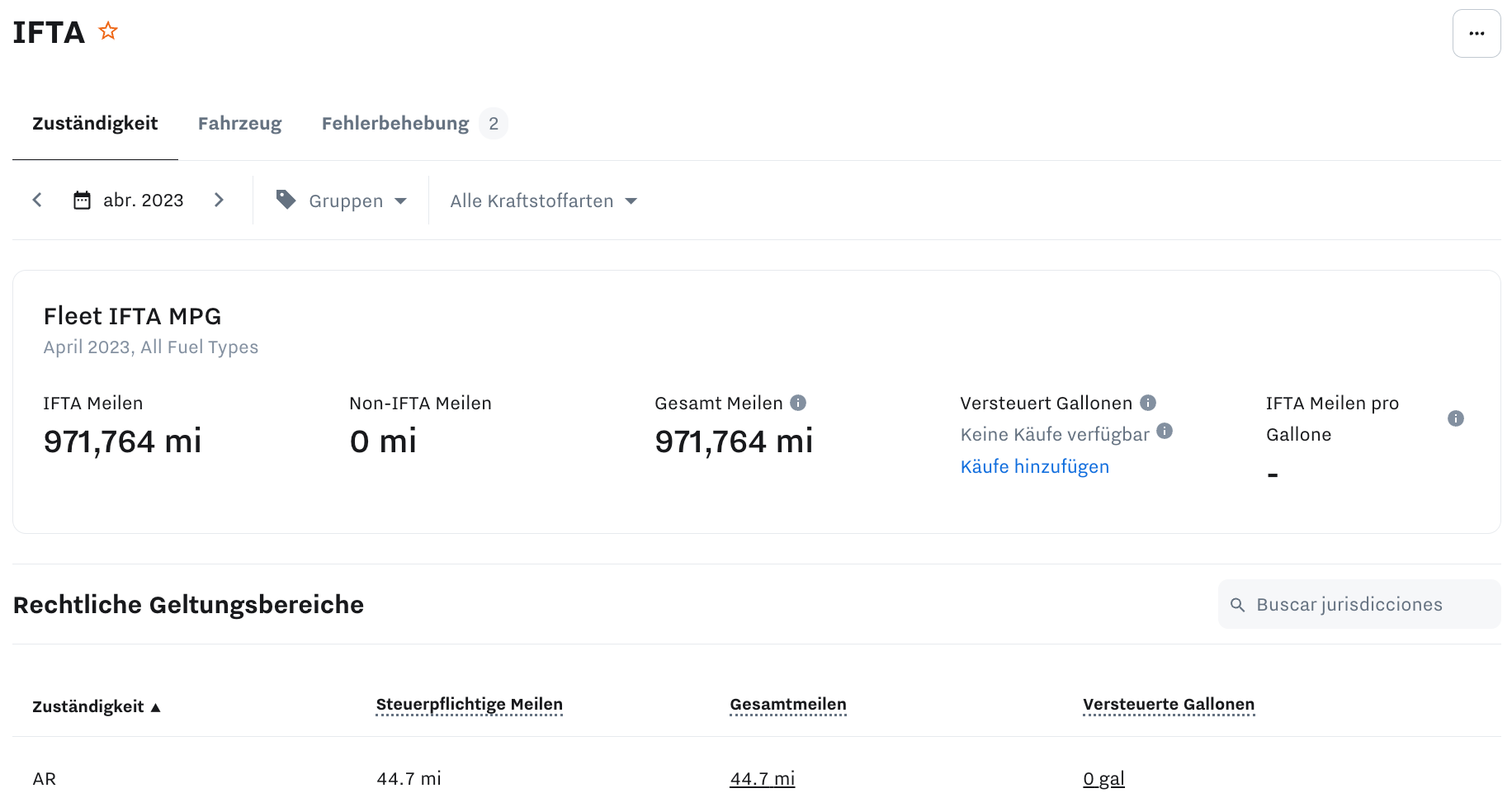Screen dimensions: 1512x812
Task: Open the Alle Kraftstoffarten dropdown
Action: [x=543, y=201]
